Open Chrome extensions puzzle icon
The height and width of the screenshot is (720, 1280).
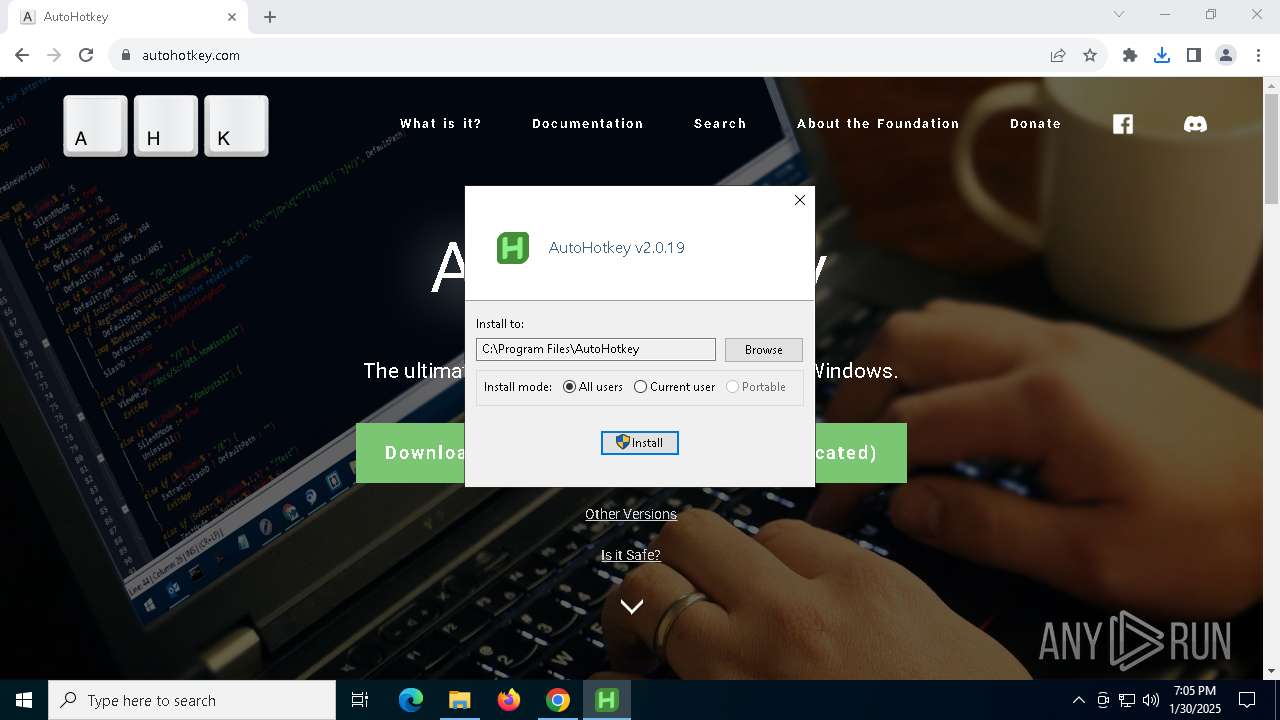[x=1130, y=55]
